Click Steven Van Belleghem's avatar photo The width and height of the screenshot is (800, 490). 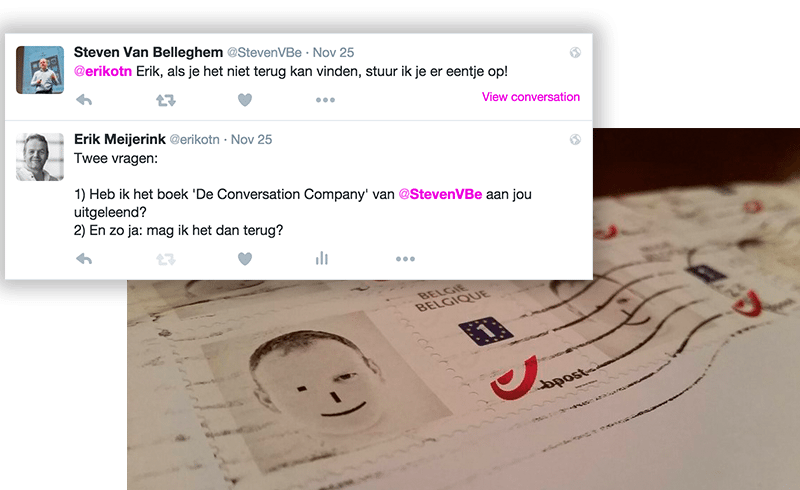(40, 70)
